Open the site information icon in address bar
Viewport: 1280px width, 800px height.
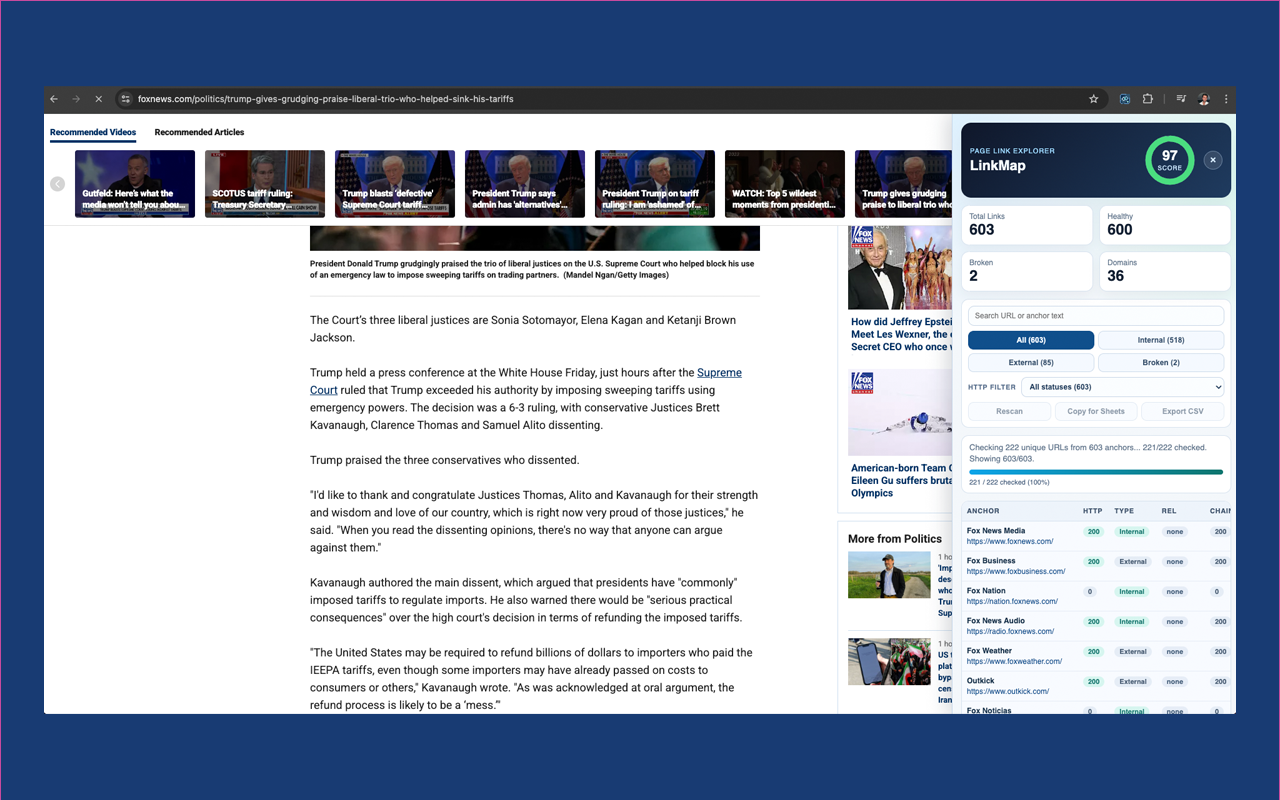pos(125,99)
